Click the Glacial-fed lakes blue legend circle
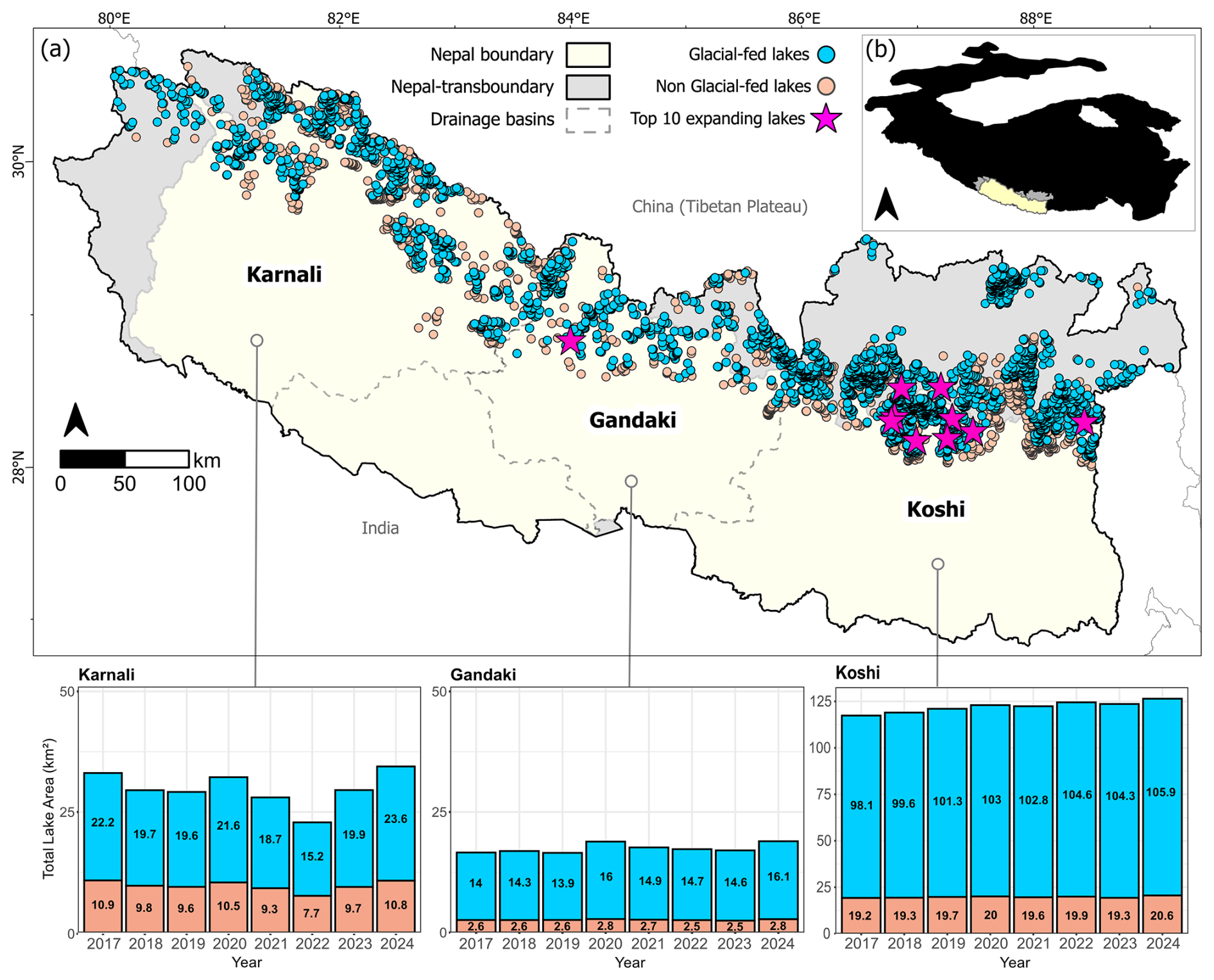Screen dimensions: 1214x980 [826, 55]
